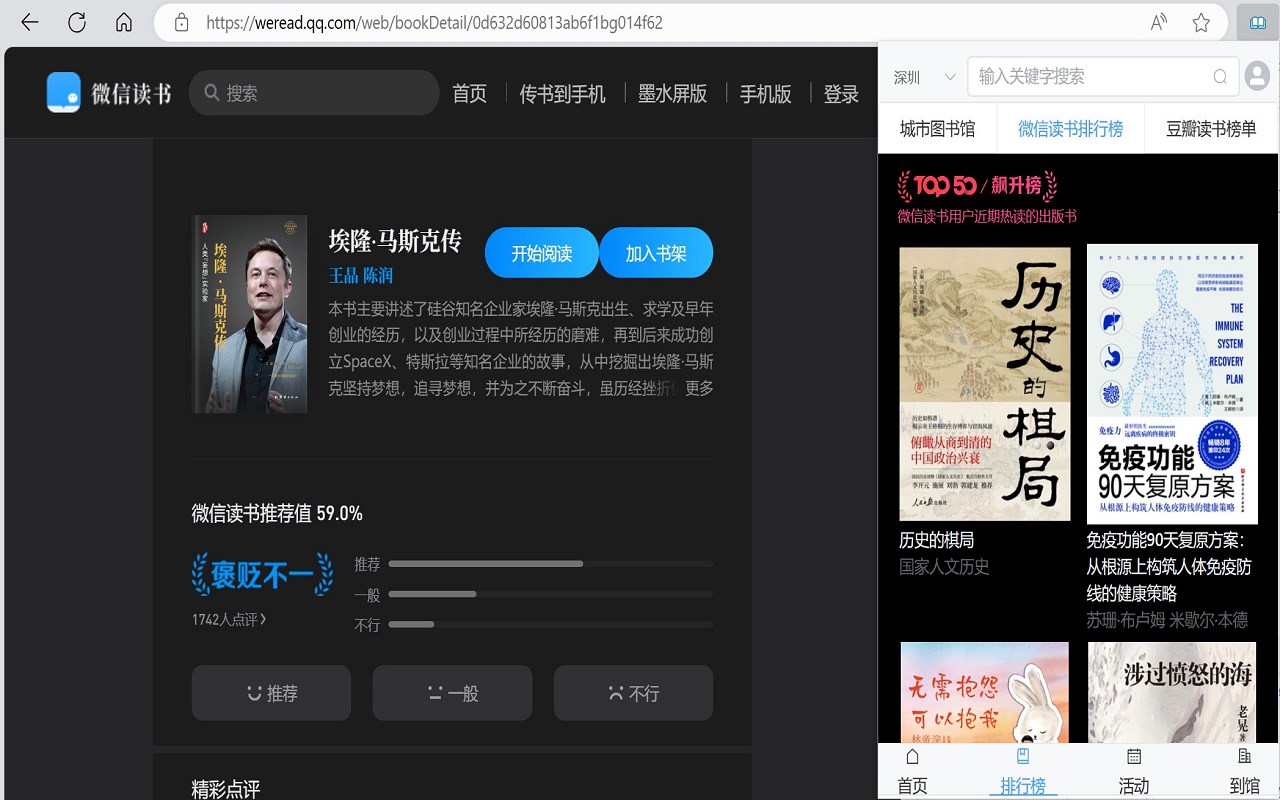Rate the book as 不行

(633, 693)
